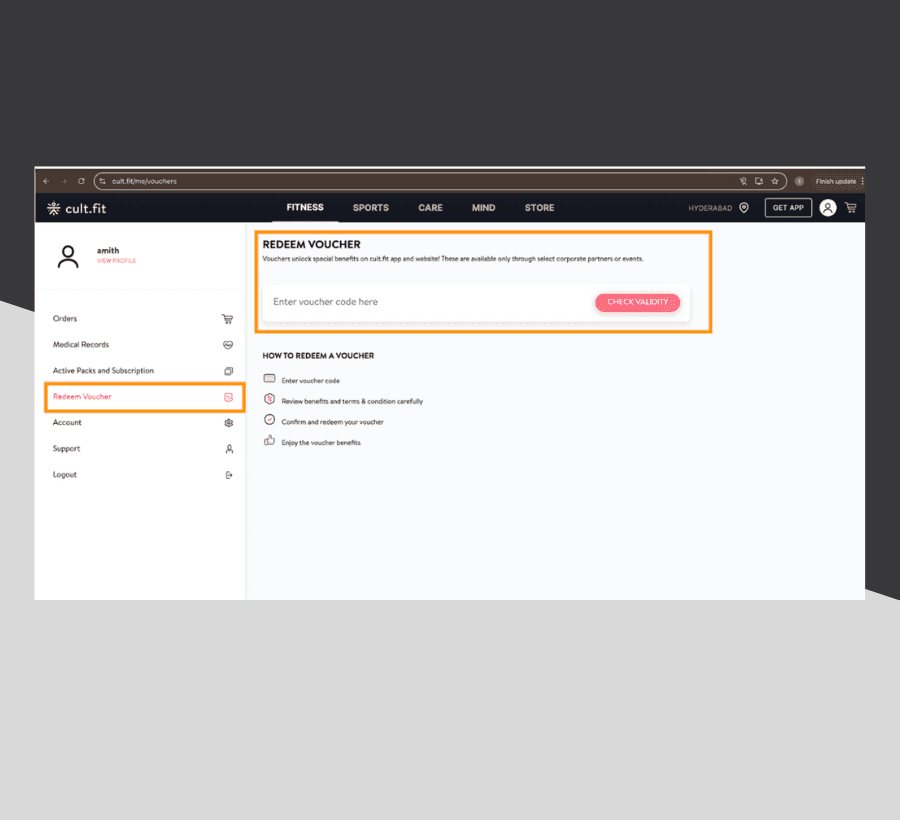Open the FITNESS tab
Viewport: 900px width, 820px height.
305,208
